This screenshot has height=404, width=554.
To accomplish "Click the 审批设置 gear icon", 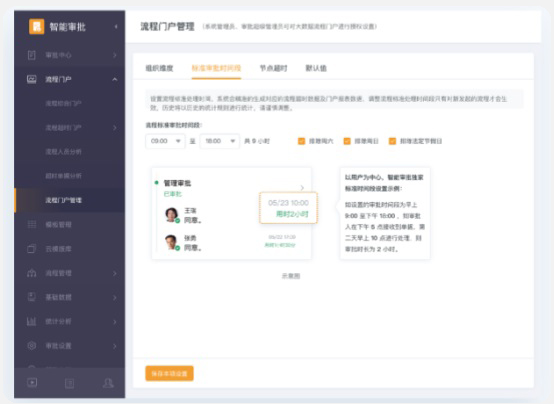I will 32,346.
